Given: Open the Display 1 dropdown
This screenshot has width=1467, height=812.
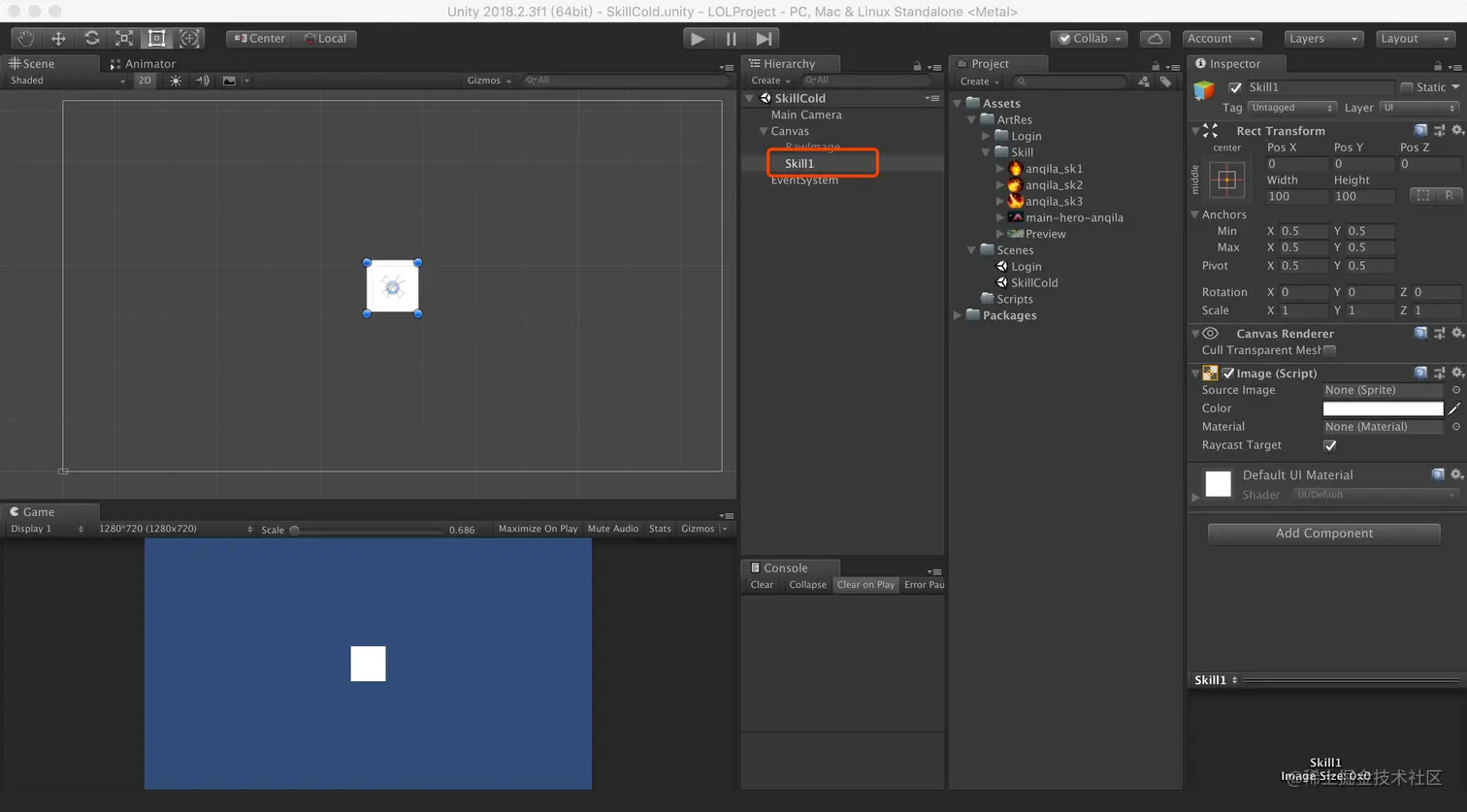Looking at the screenshot, I should coord(46,529).
